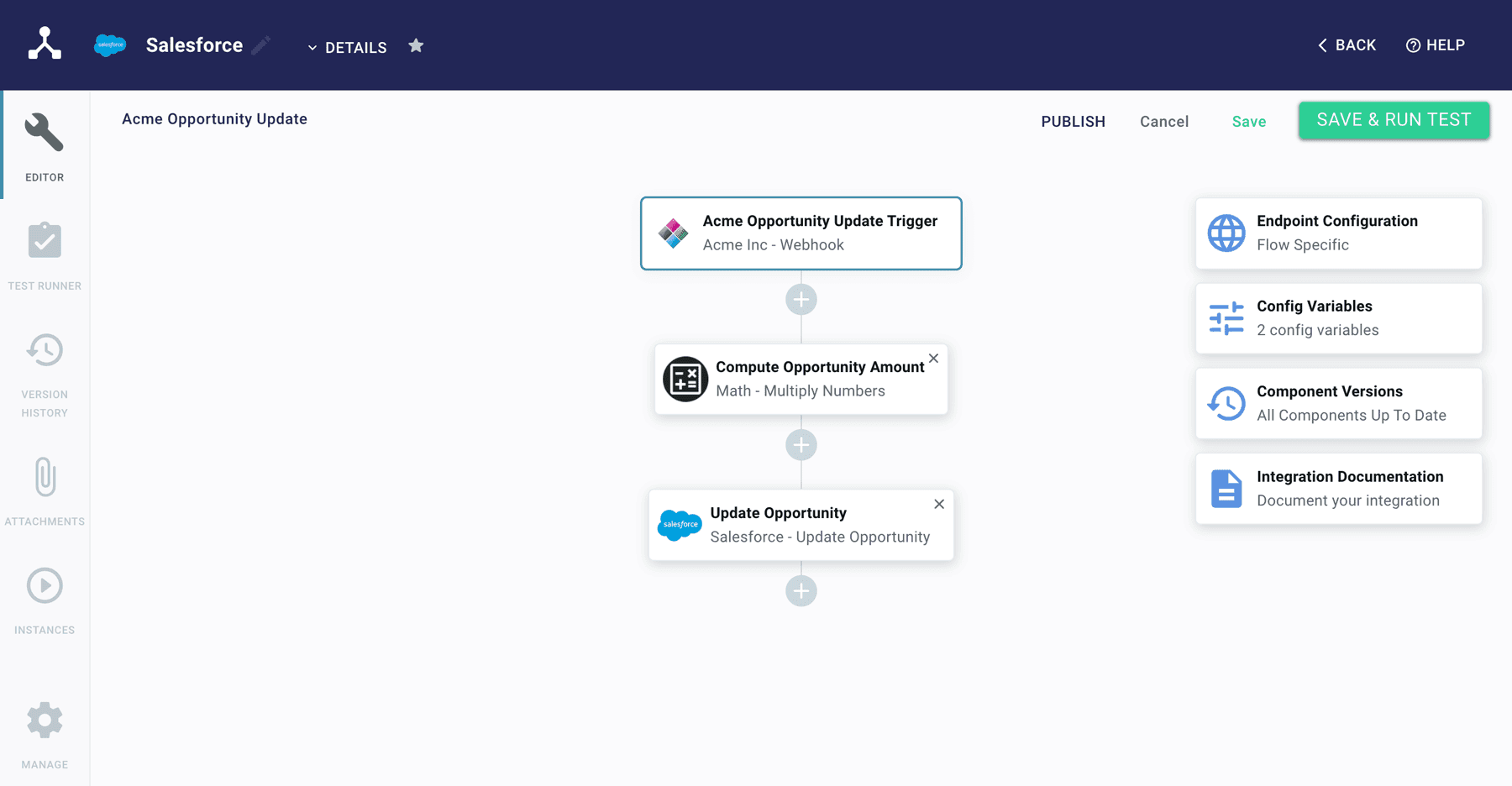Click the Integration Documentation file icon
Image resolution: width=1512 pixels, height=786 pixels.
click(1226, 489)
